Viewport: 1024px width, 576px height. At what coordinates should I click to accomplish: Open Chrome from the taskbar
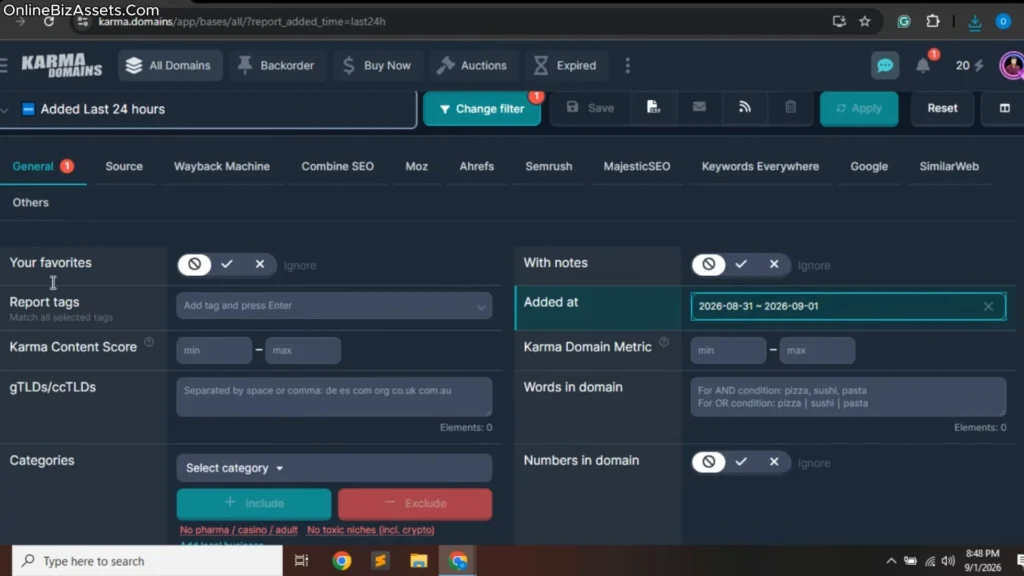342,561
